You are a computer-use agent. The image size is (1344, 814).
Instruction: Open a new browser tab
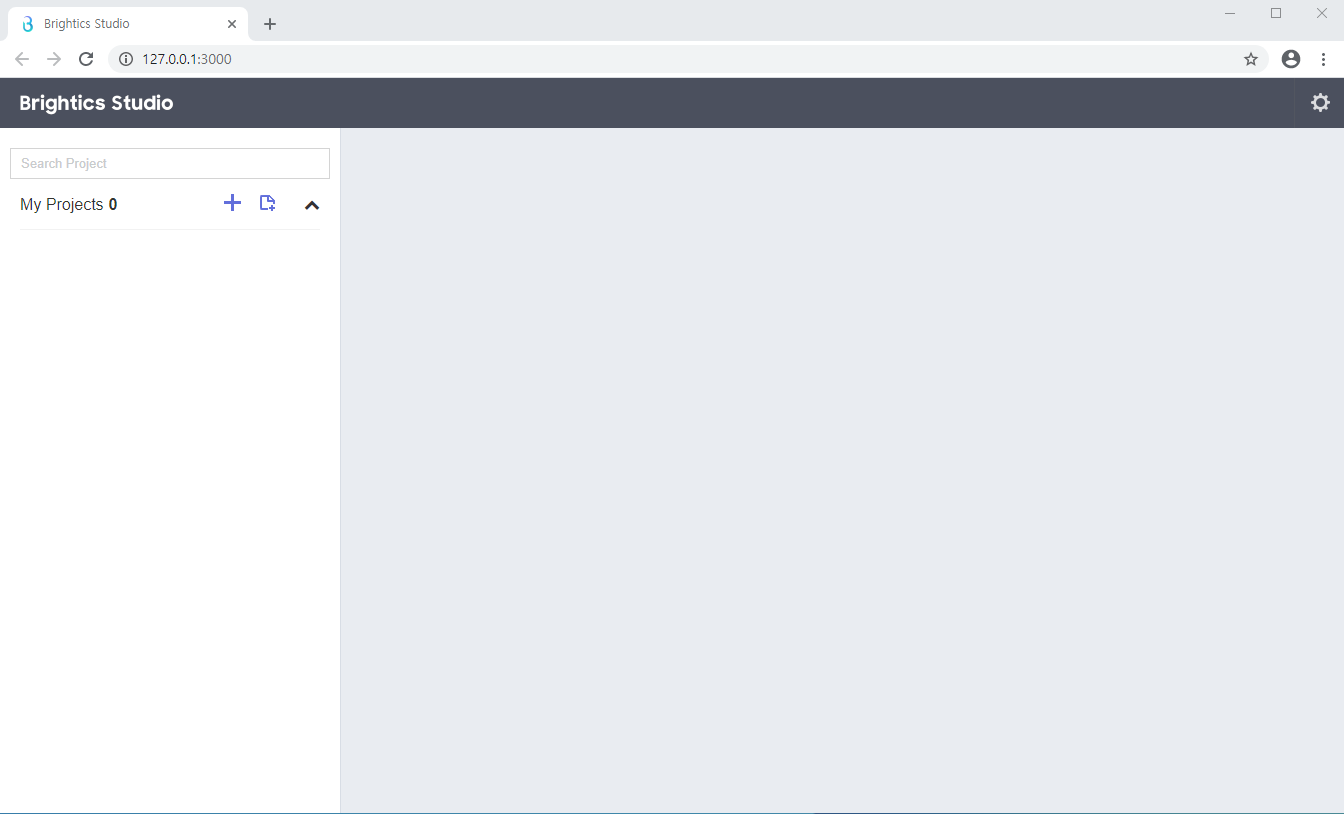(x=270, y=24)
